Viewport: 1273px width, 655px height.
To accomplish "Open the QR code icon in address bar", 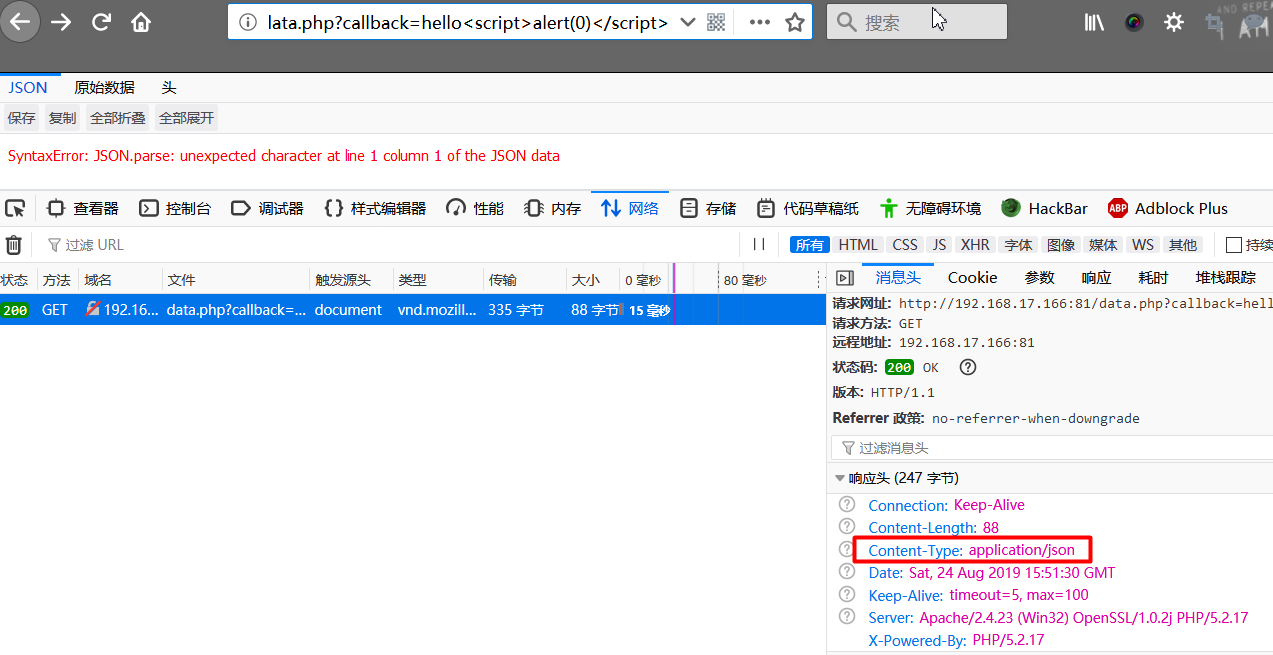I will (716, 22).
